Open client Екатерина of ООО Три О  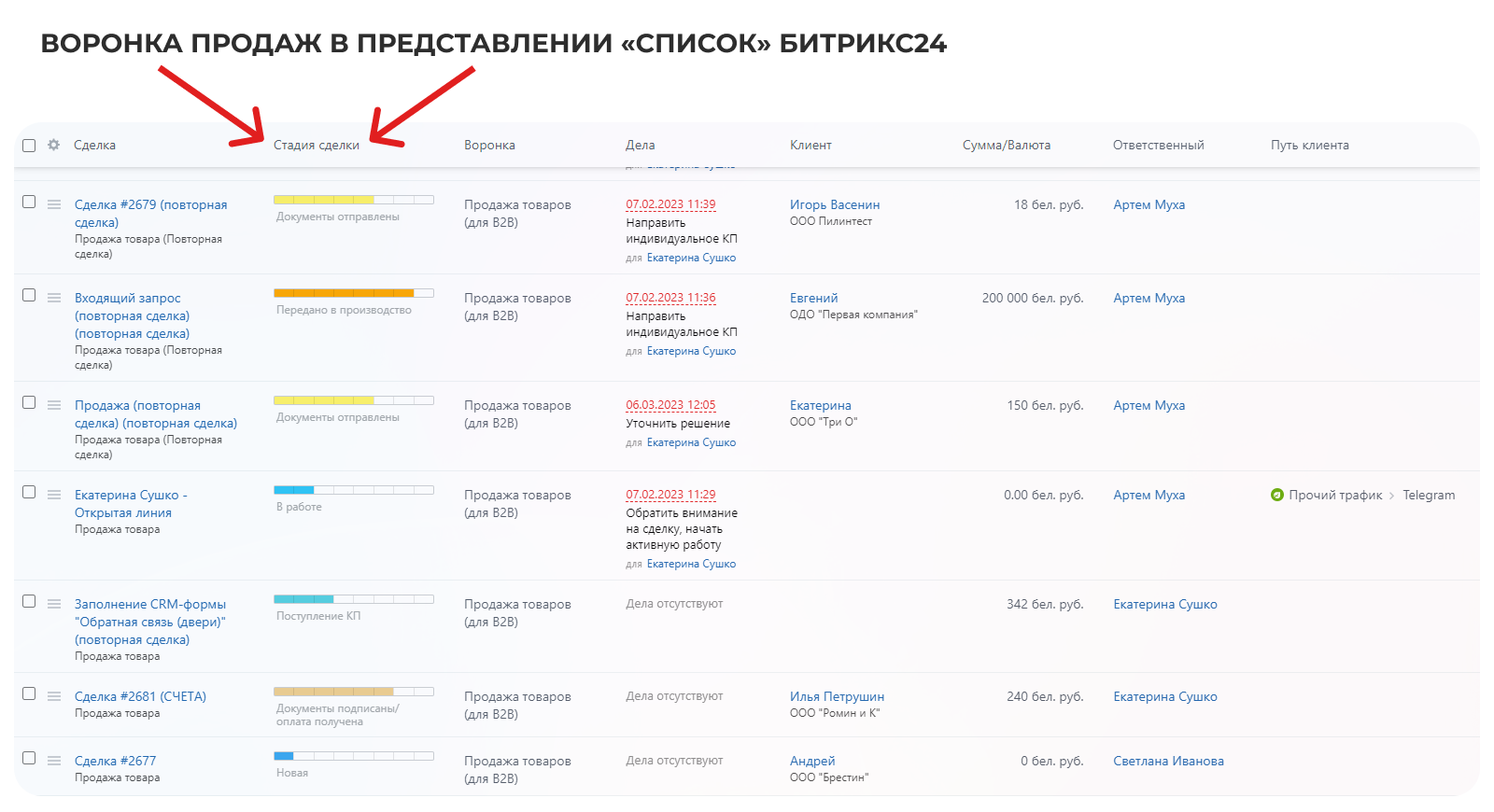click(x=821, y=405)
